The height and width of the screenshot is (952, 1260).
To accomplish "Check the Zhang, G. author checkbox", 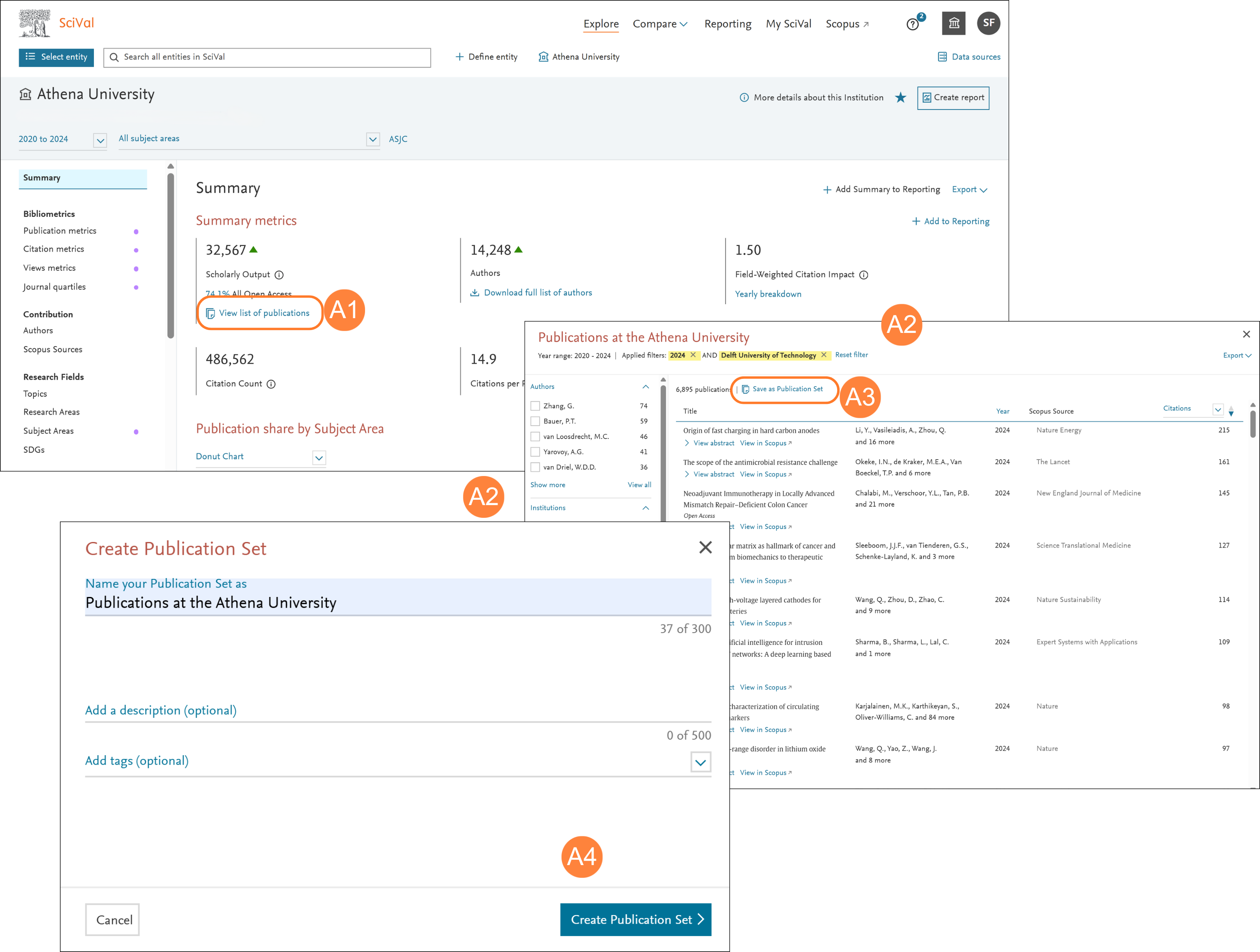I will [x=535, y=406].
